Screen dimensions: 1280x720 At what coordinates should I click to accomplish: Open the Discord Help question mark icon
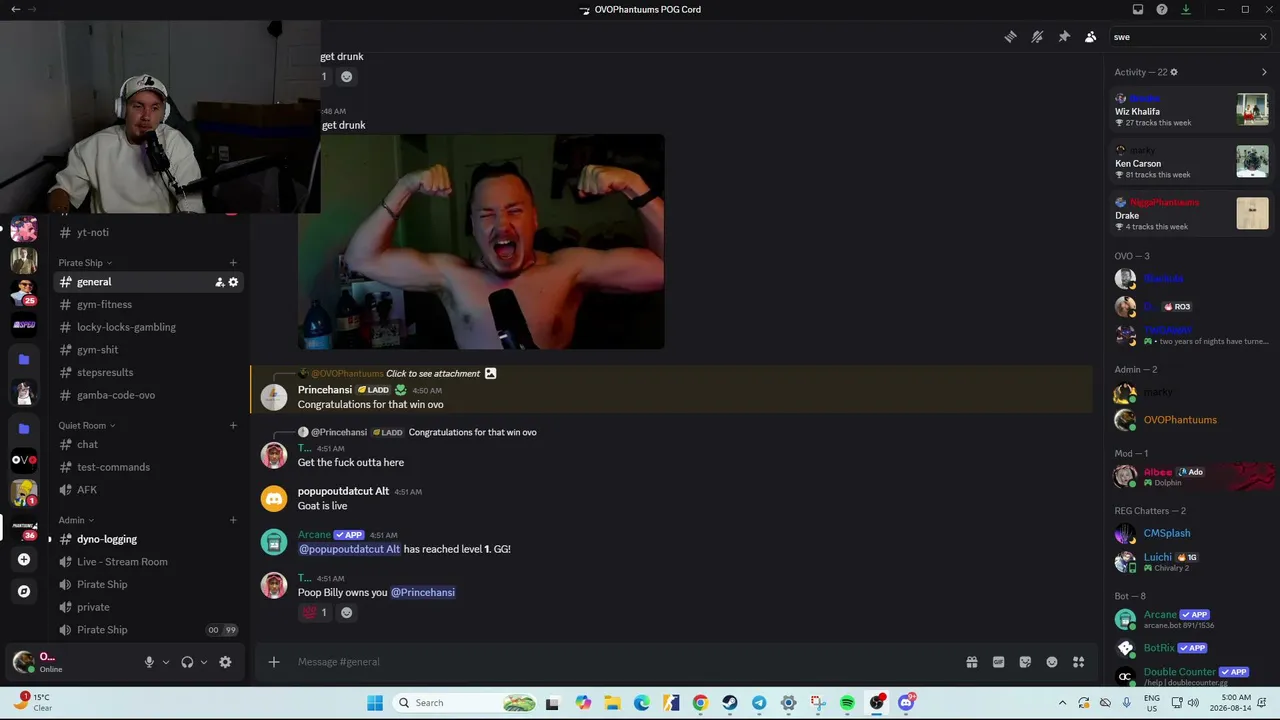click(x=1162, y=10)
